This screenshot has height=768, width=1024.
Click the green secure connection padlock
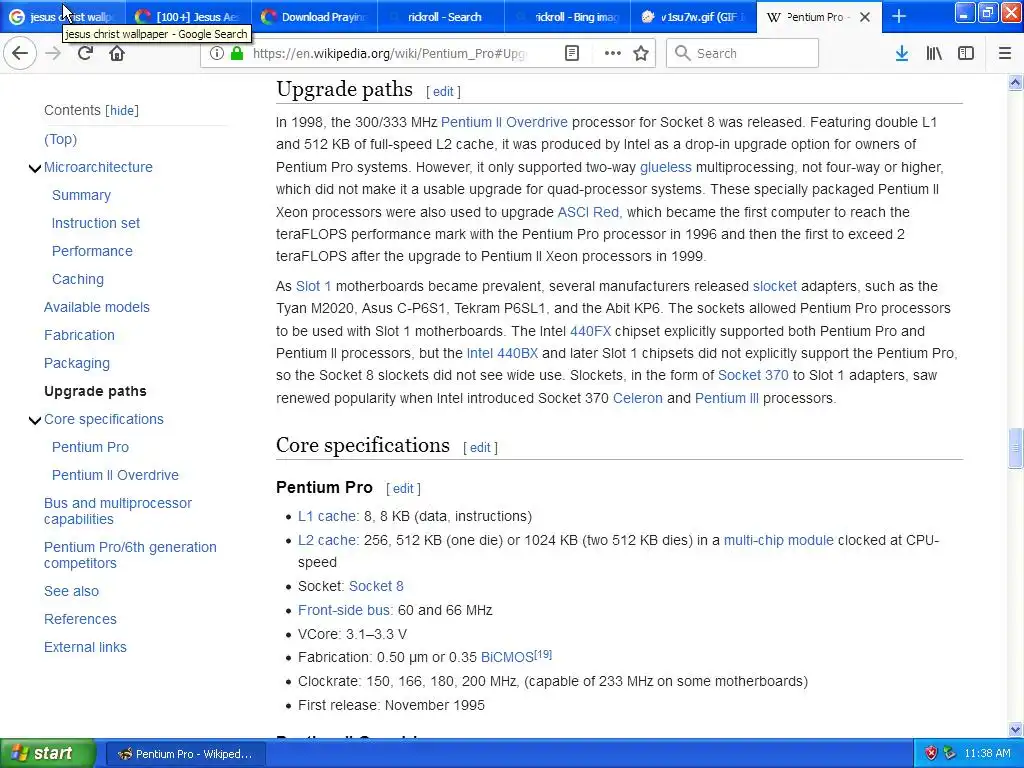pos(237,54)
